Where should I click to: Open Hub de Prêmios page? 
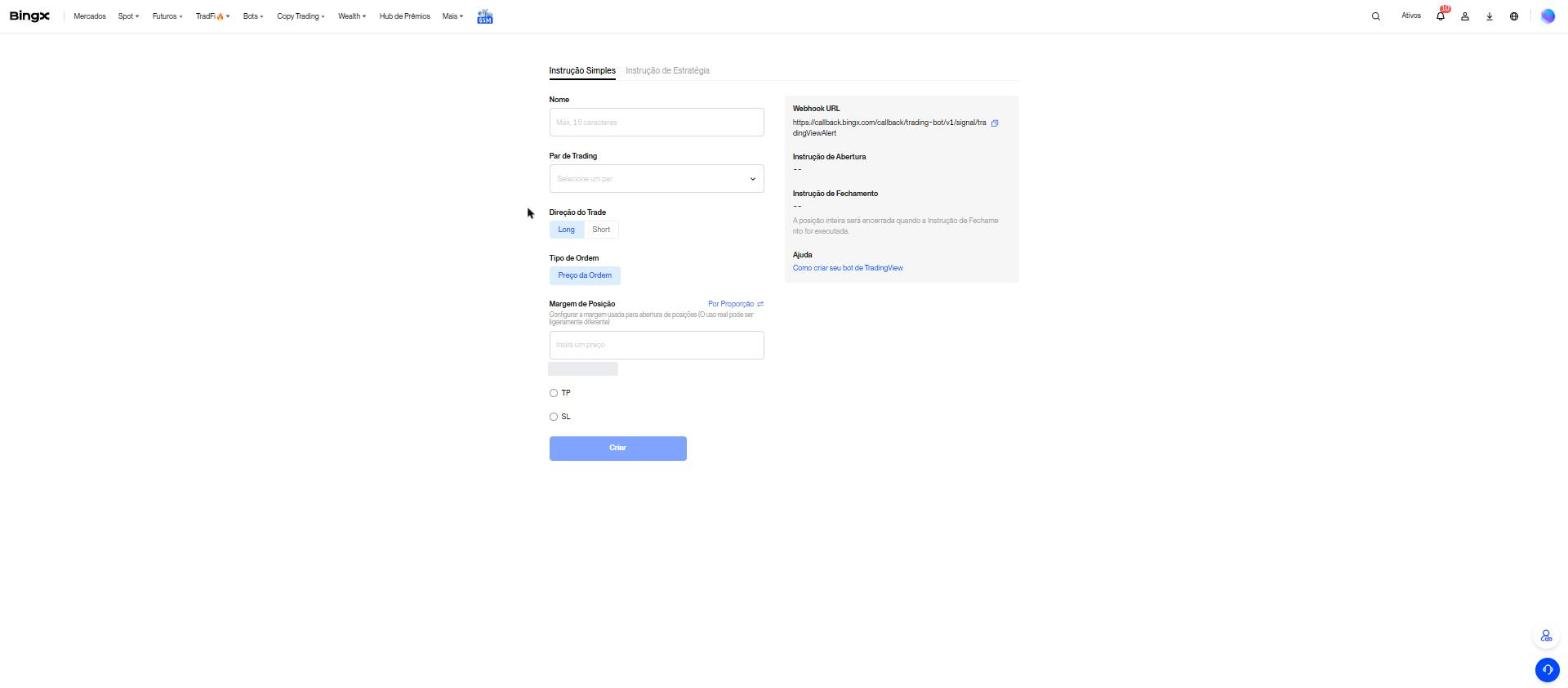pos(405,17)
